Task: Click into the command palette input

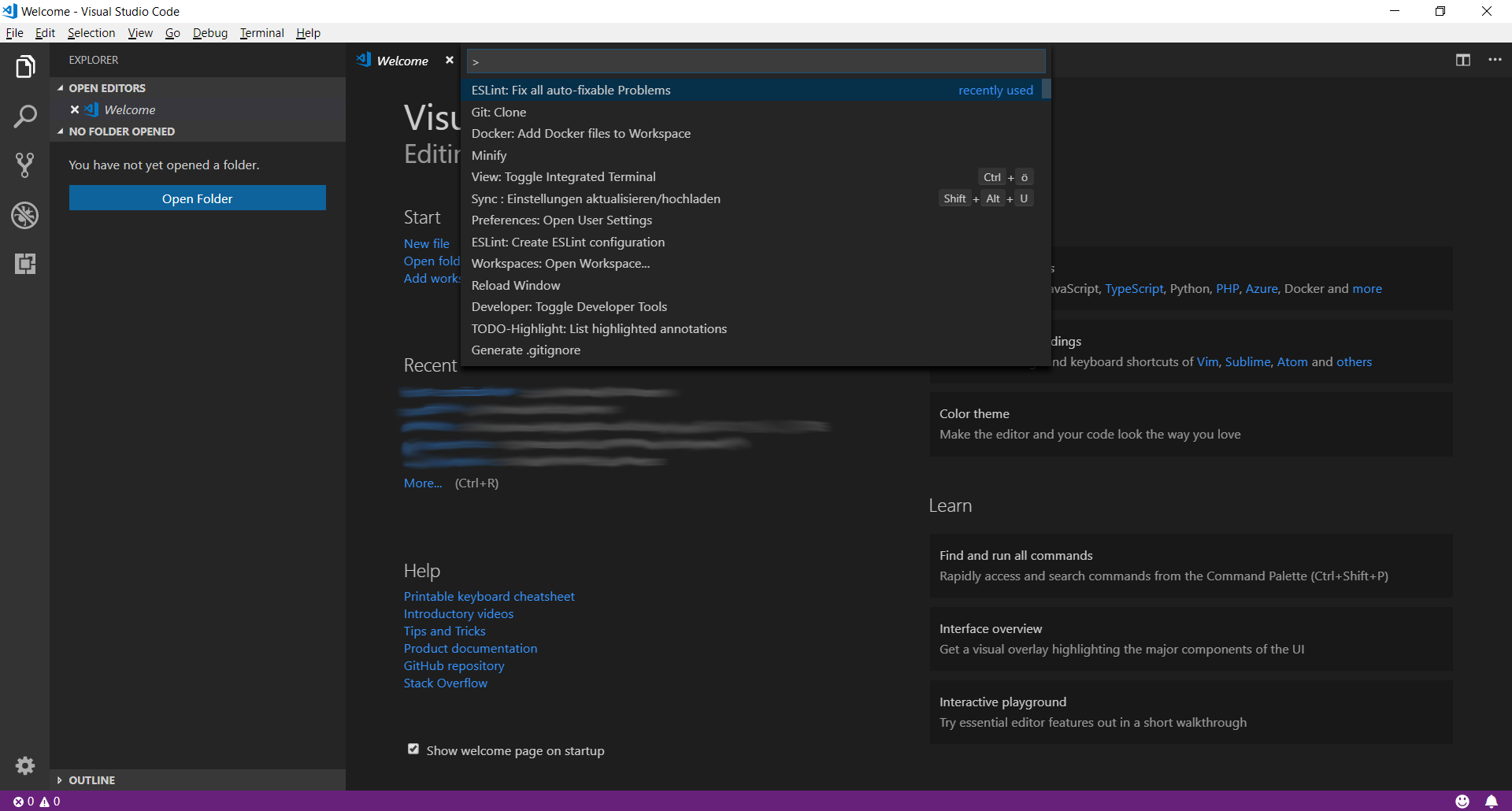Action: [x=756, y=61]
